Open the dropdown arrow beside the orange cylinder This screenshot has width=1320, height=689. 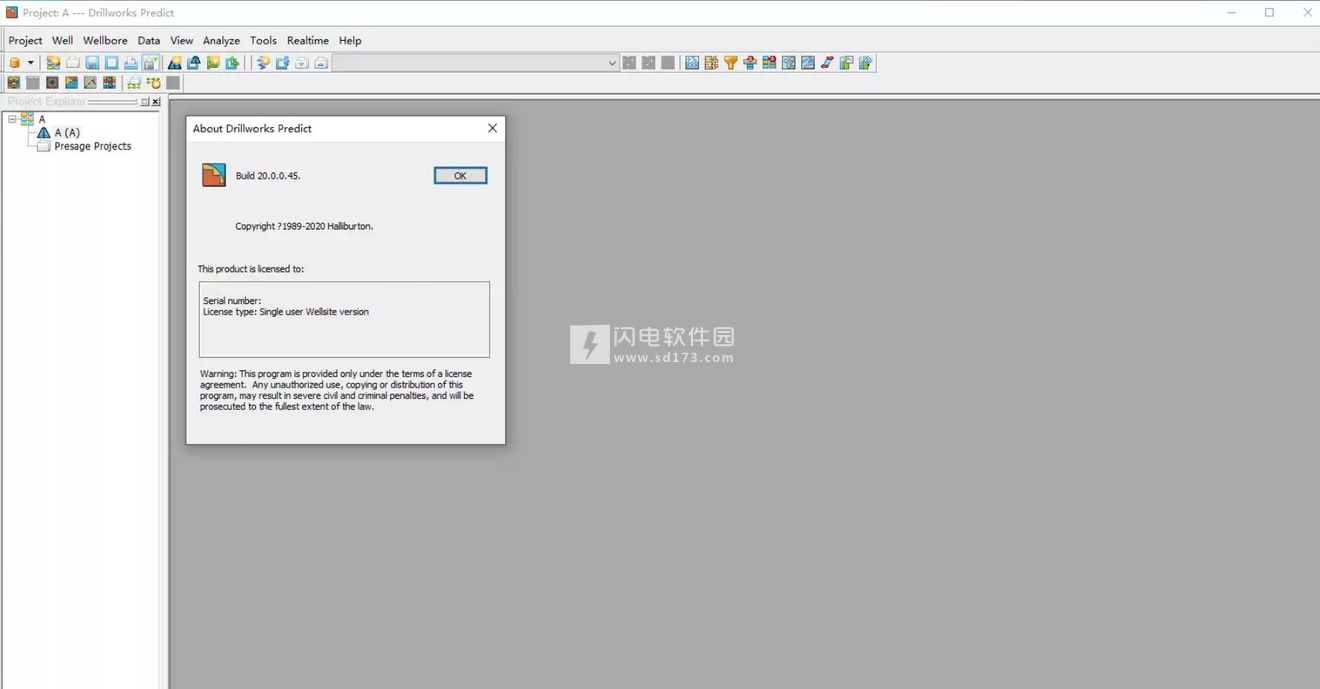(31, 63)
